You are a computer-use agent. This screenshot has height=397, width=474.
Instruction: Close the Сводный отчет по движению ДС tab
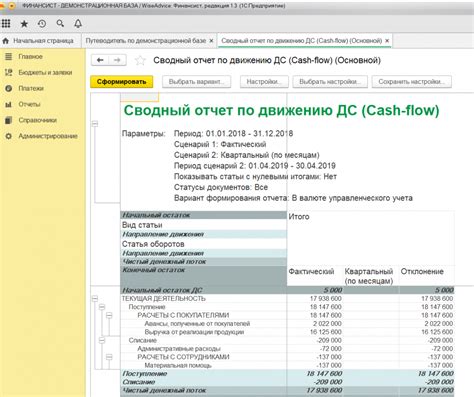pos(387,41)
